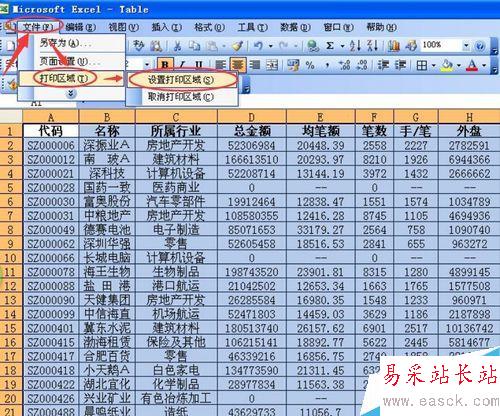
Task: Click the Redo arrow icon
Action: coord(284,45)
